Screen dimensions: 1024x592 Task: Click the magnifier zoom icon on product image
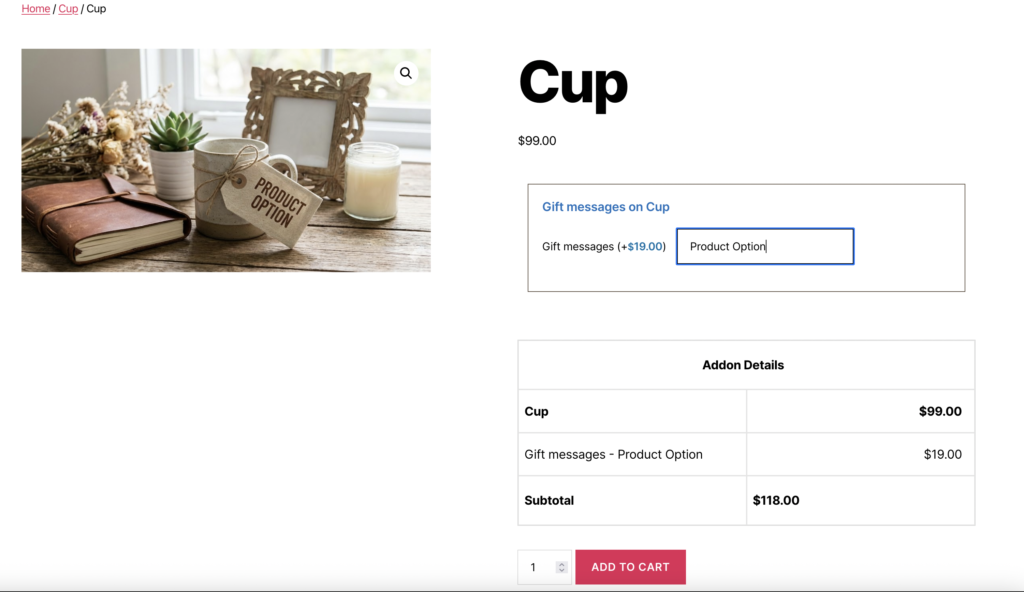[405, 73]
